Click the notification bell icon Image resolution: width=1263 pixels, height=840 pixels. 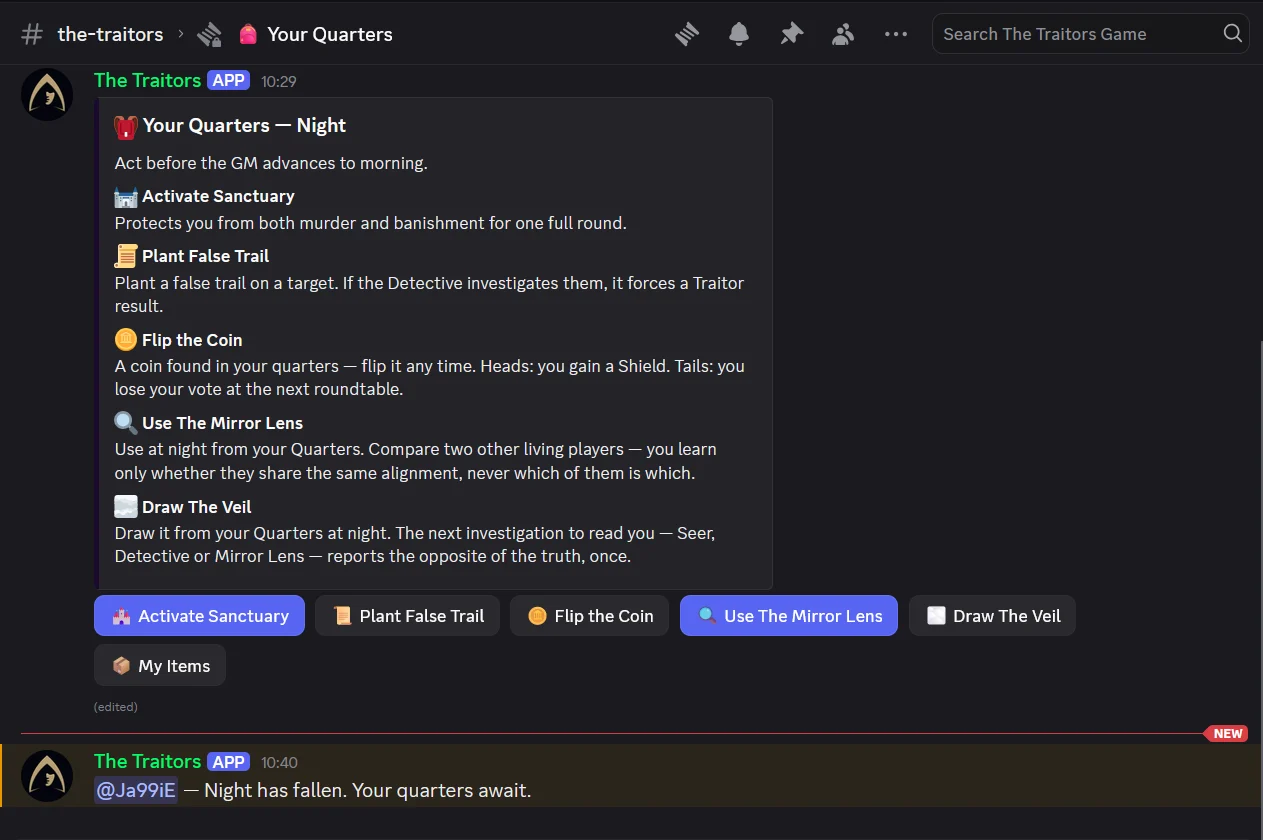click(739, 34)
